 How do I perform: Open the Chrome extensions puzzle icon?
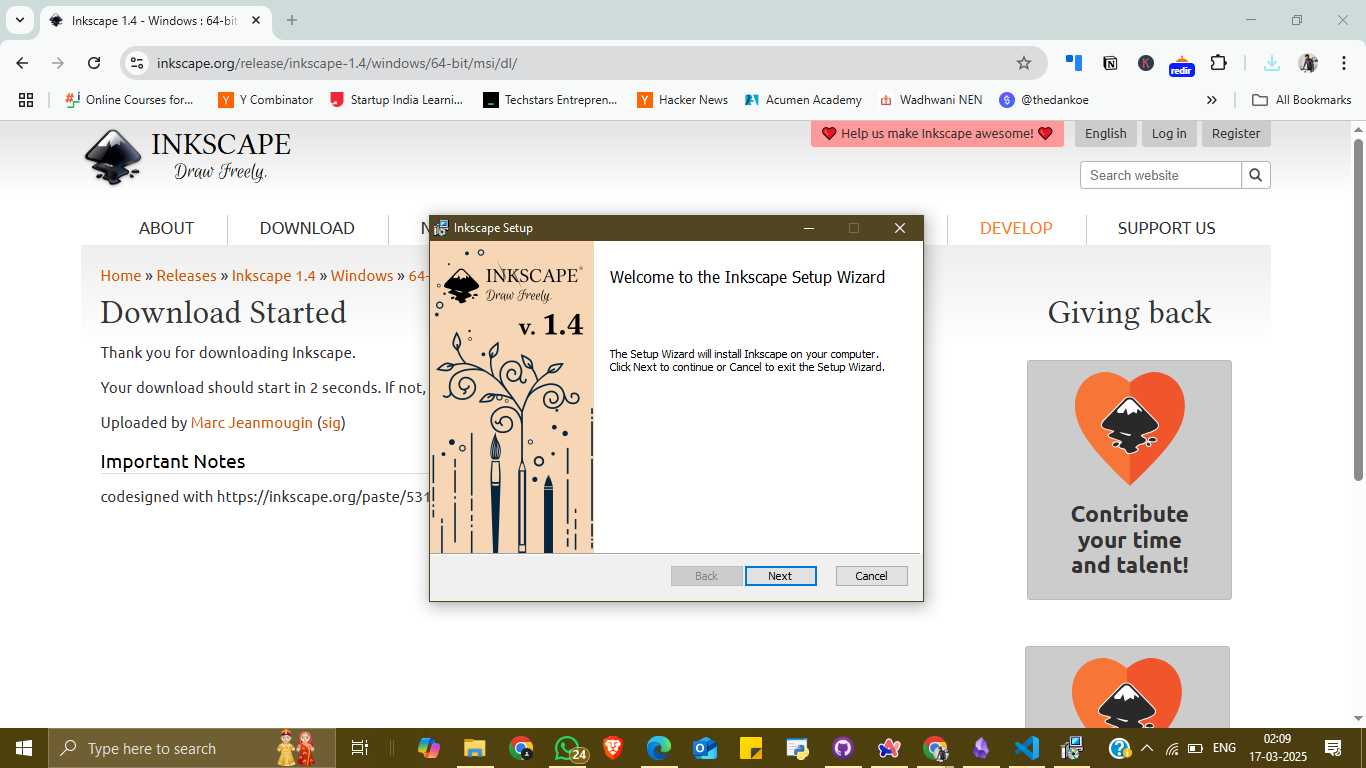tap(1218, 63)
